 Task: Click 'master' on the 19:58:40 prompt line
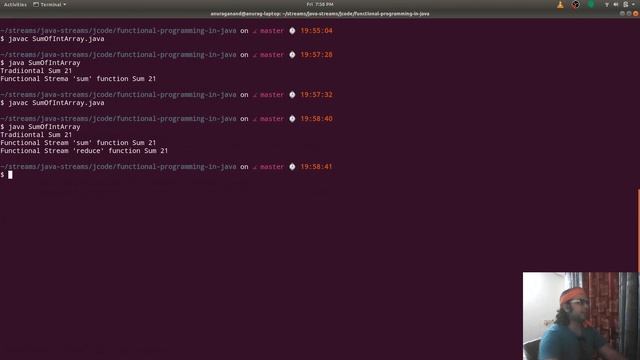tap(272, 119)
